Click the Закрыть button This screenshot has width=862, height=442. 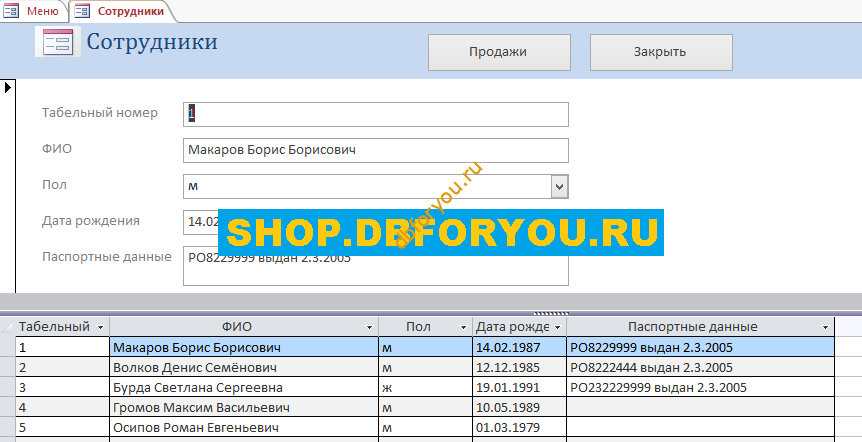pos(661,52)
